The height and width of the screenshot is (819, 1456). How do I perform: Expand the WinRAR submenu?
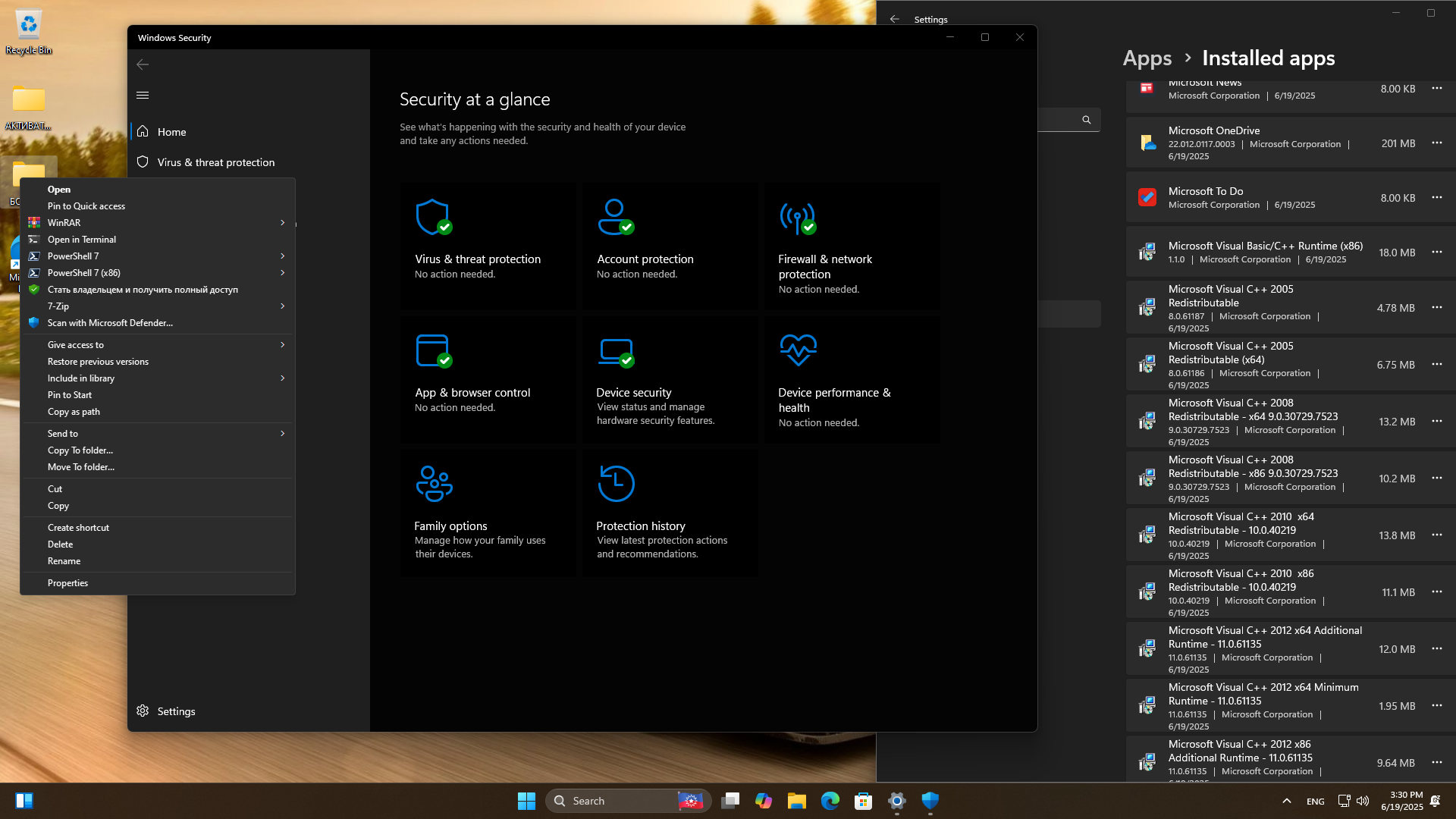282,223
